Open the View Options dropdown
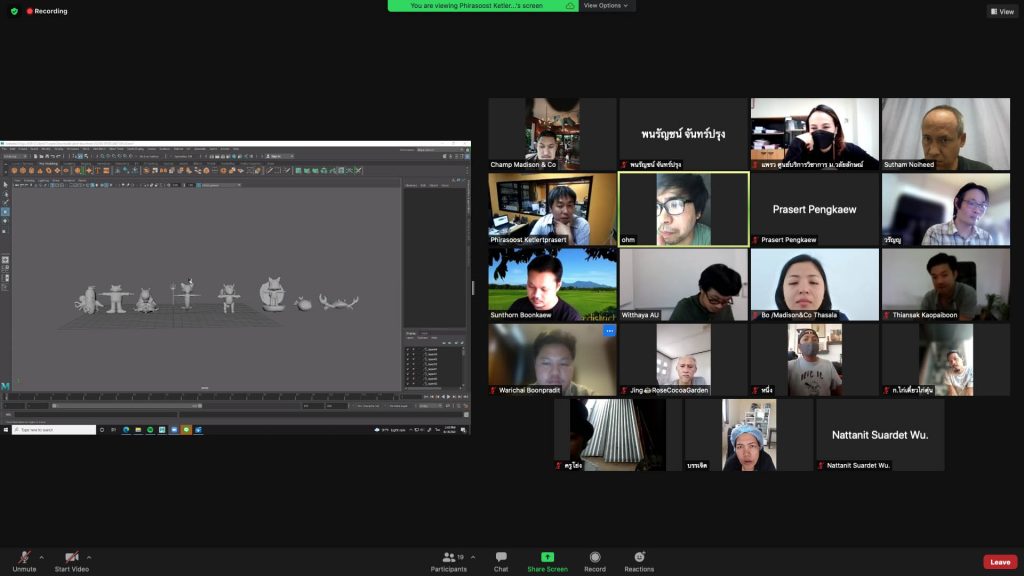 tap(606, 5)
